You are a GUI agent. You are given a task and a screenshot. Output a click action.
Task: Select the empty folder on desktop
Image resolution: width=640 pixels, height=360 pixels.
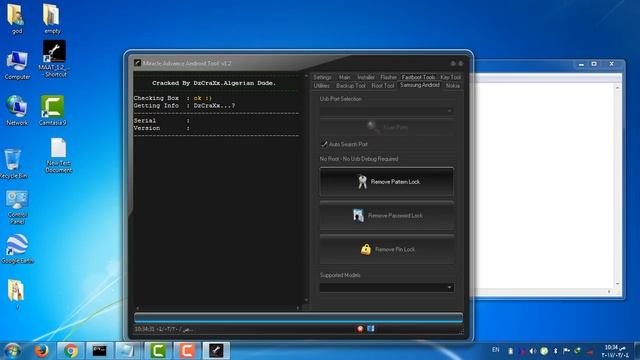point(52,18)
